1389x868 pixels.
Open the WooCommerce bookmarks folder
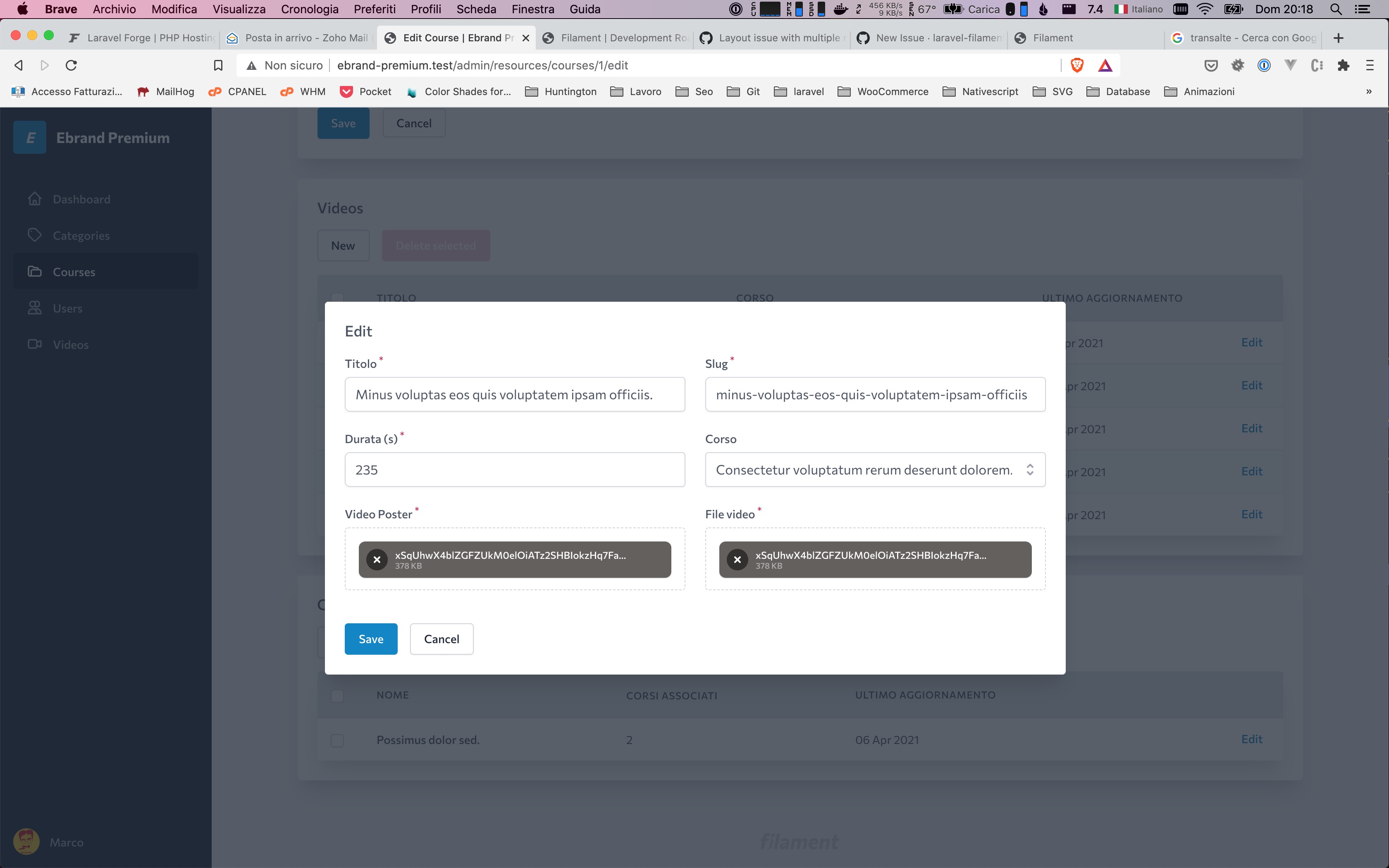[883, 92]
